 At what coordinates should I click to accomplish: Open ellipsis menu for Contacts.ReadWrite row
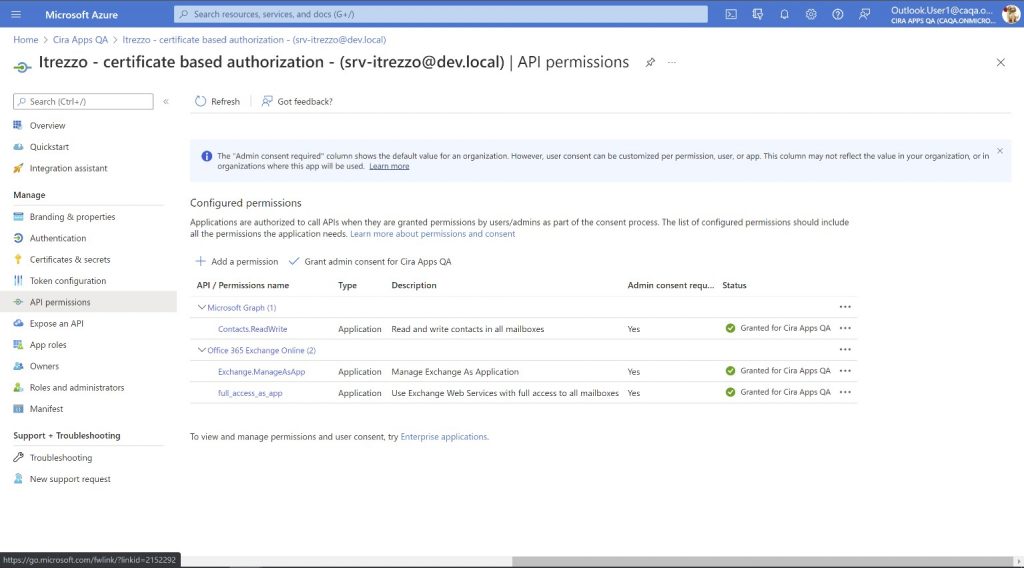click(845, 328)
